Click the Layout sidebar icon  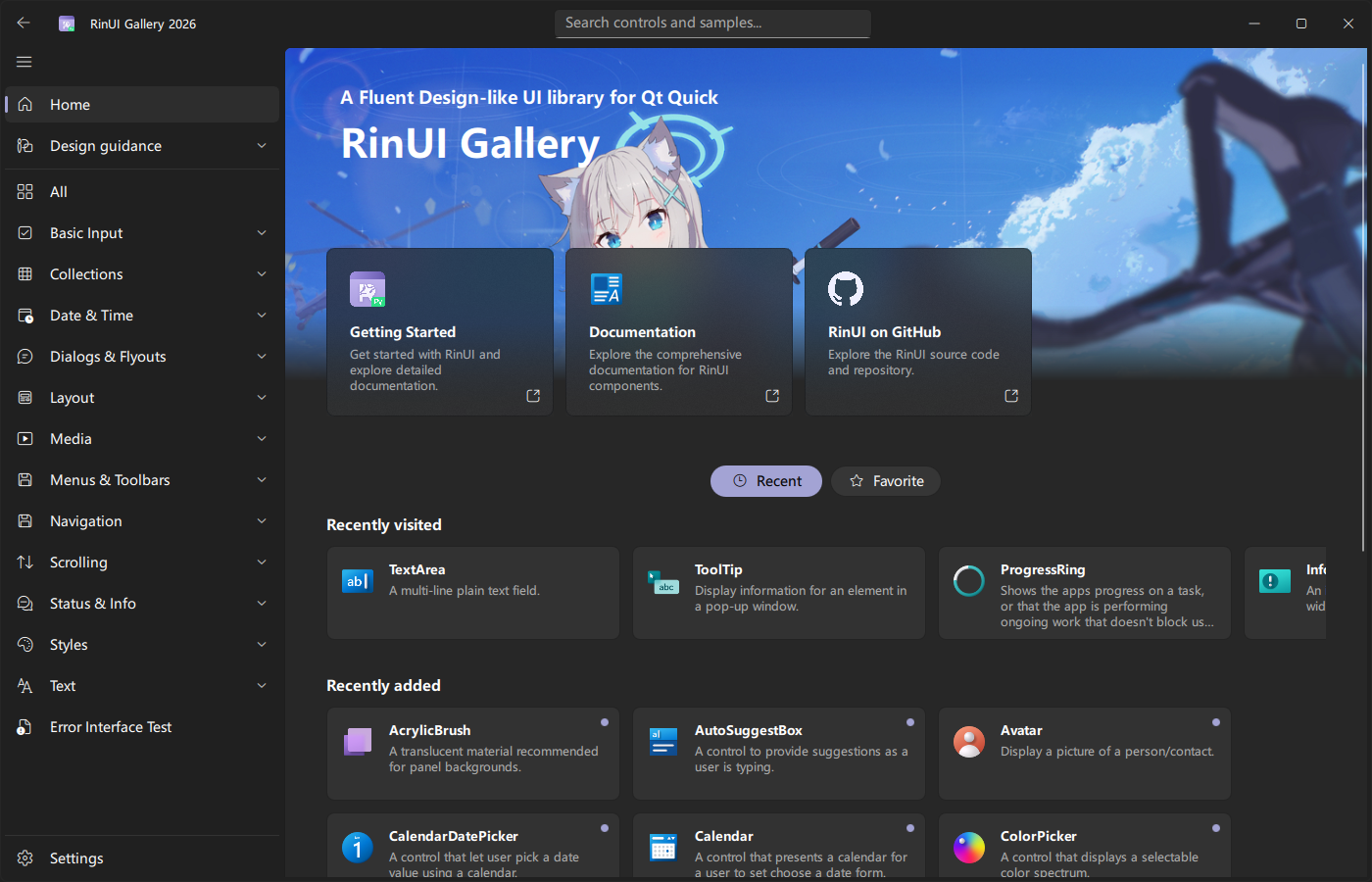[x=25, y=398]
